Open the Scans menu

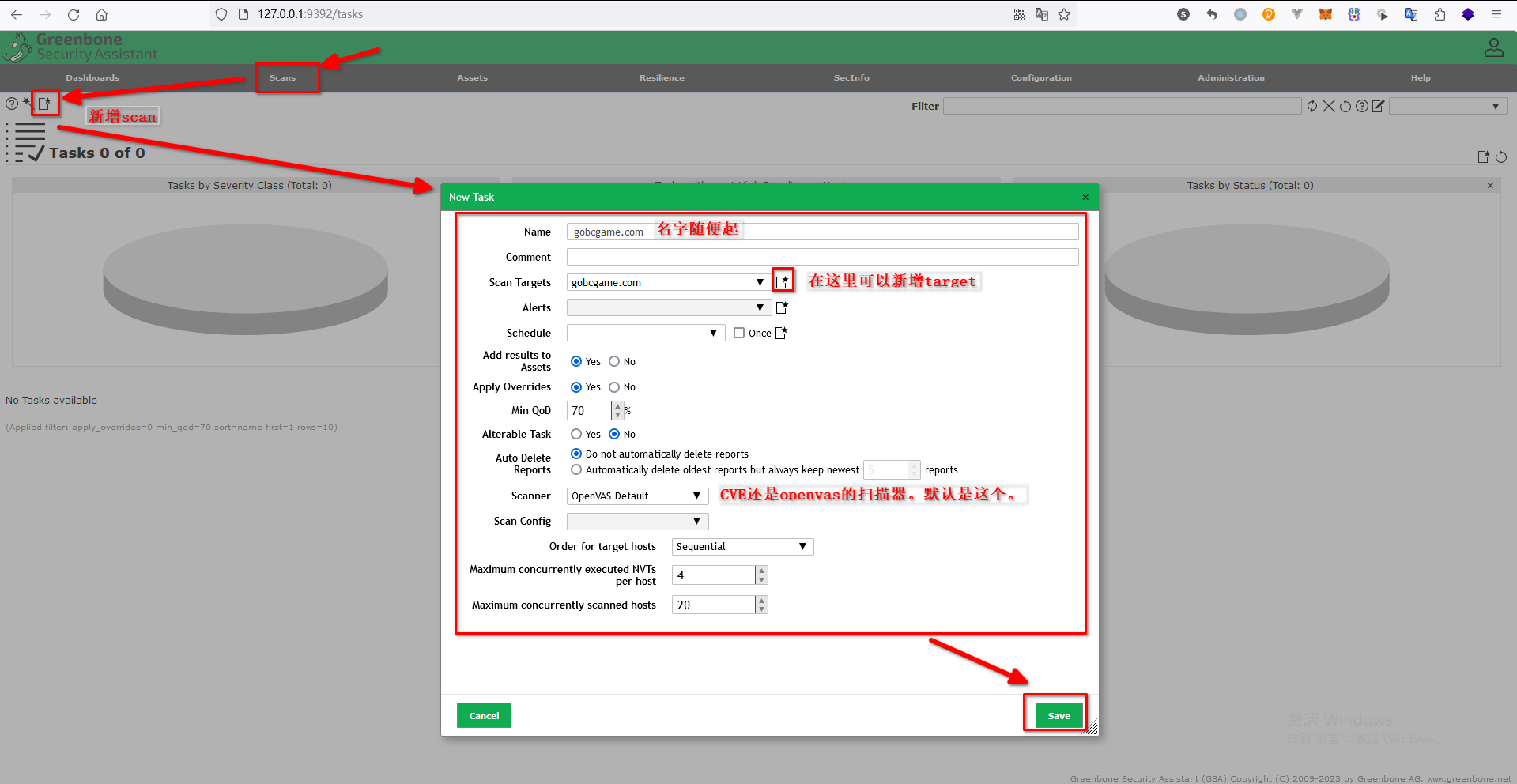coord(282,77)
